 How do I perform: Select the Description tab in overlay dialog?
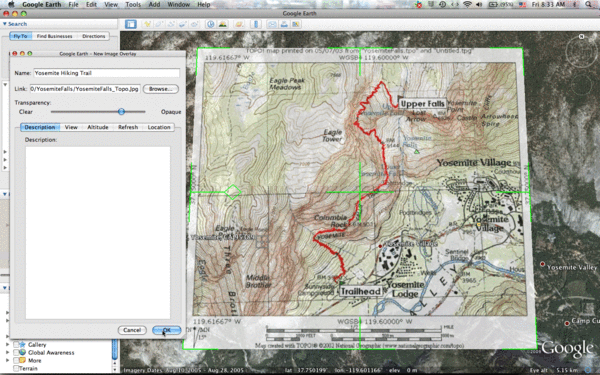(40, 127)
